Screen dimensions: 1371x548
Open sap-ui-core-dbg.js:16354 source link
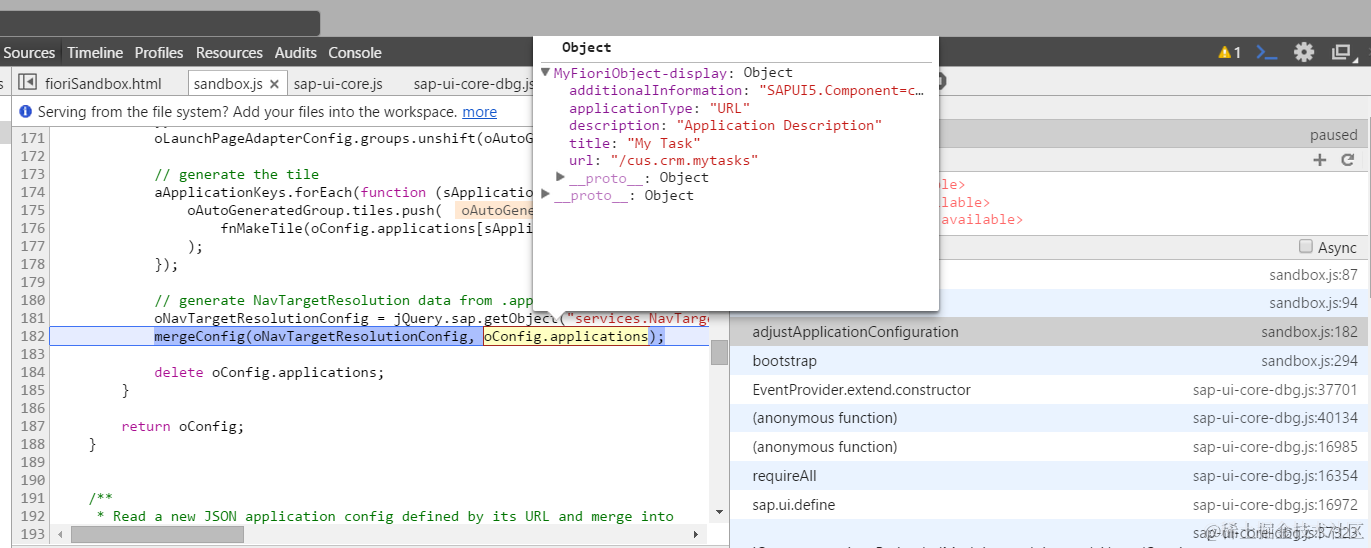(x=1275, y=476)
